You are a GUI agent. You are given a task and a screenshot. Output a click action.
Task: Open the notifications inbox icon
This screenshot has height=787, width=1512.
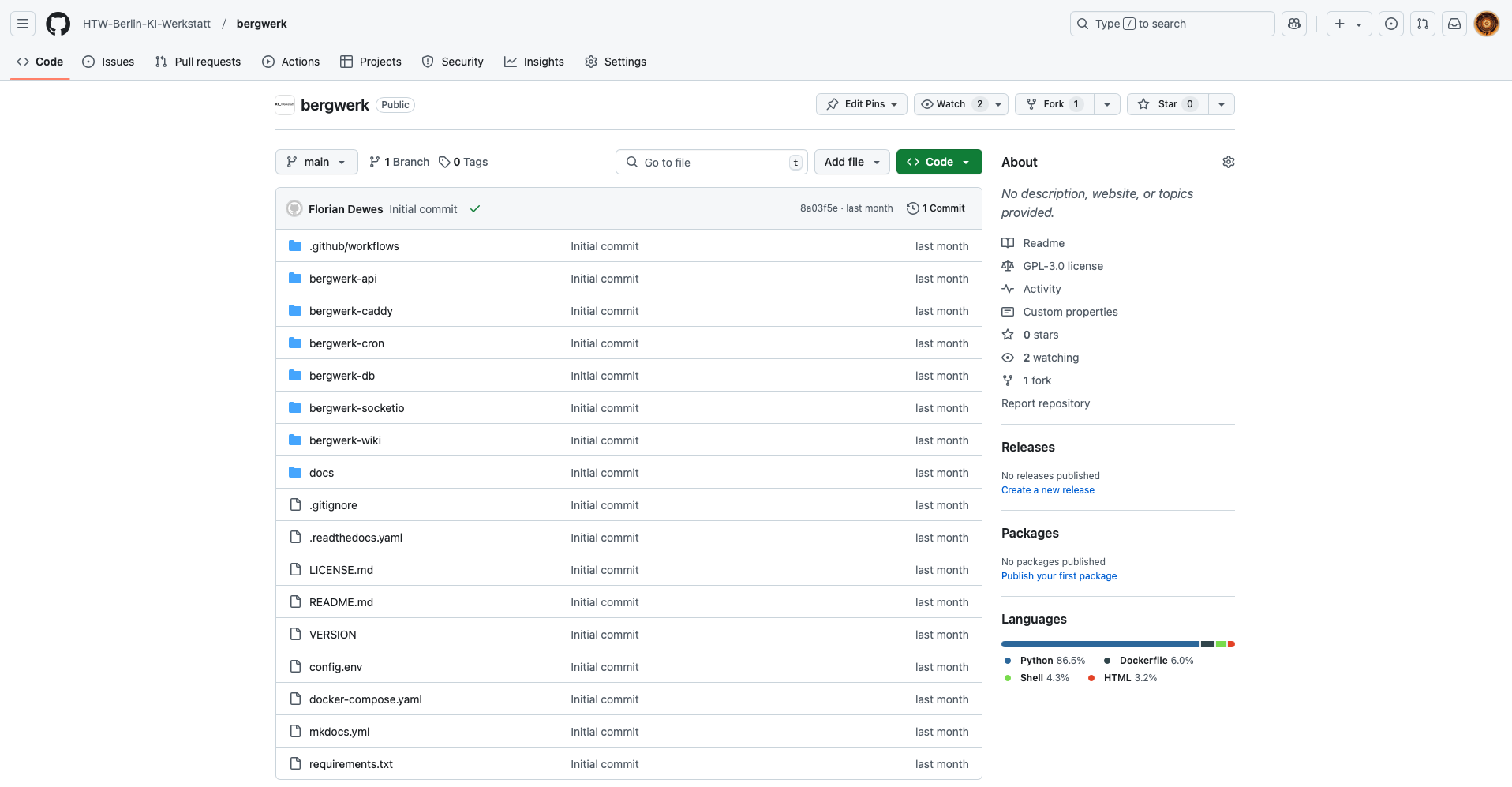tap(1454, 24)
